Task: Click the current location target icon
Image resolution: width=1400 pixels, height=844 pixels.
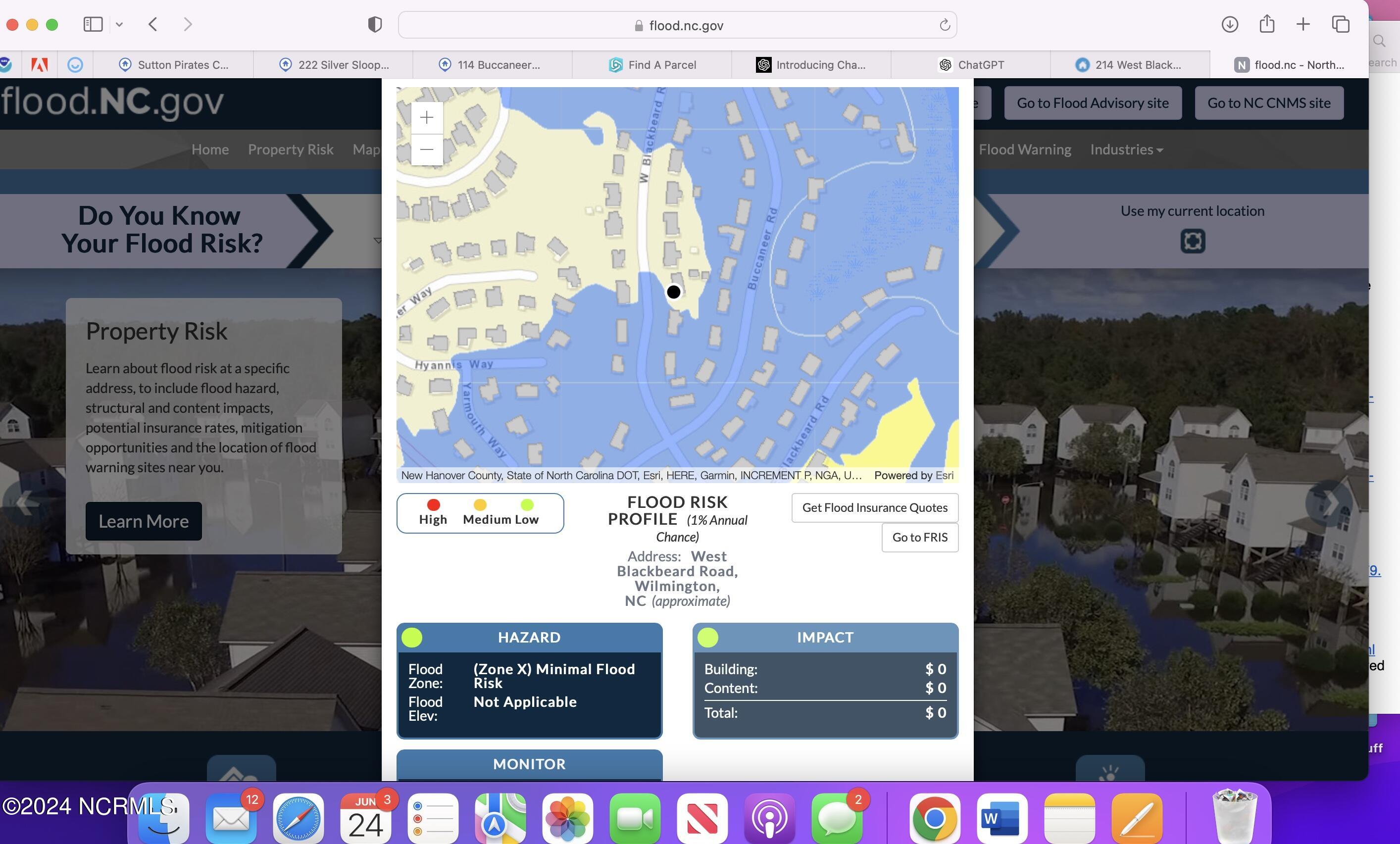Action: coord(1192,241)
